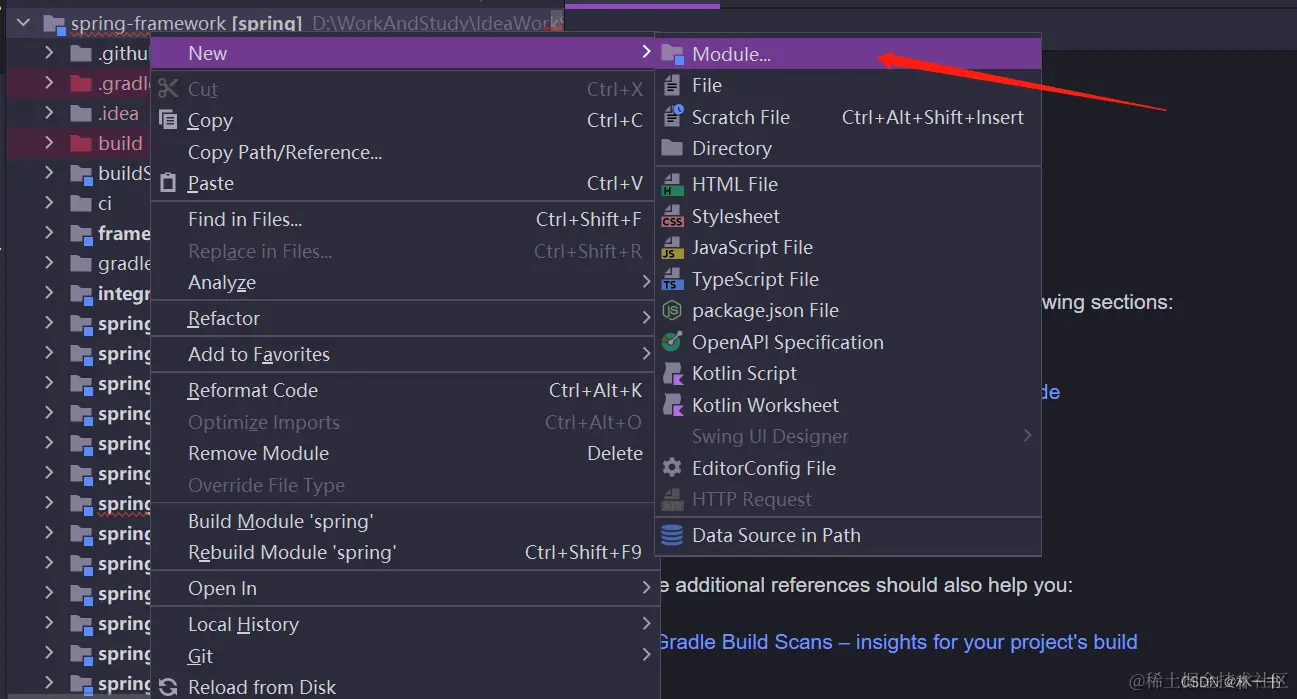The image size is (1297, 699).
Task: Click the OpenAPI Specification icon
Action: pos(672,342)
